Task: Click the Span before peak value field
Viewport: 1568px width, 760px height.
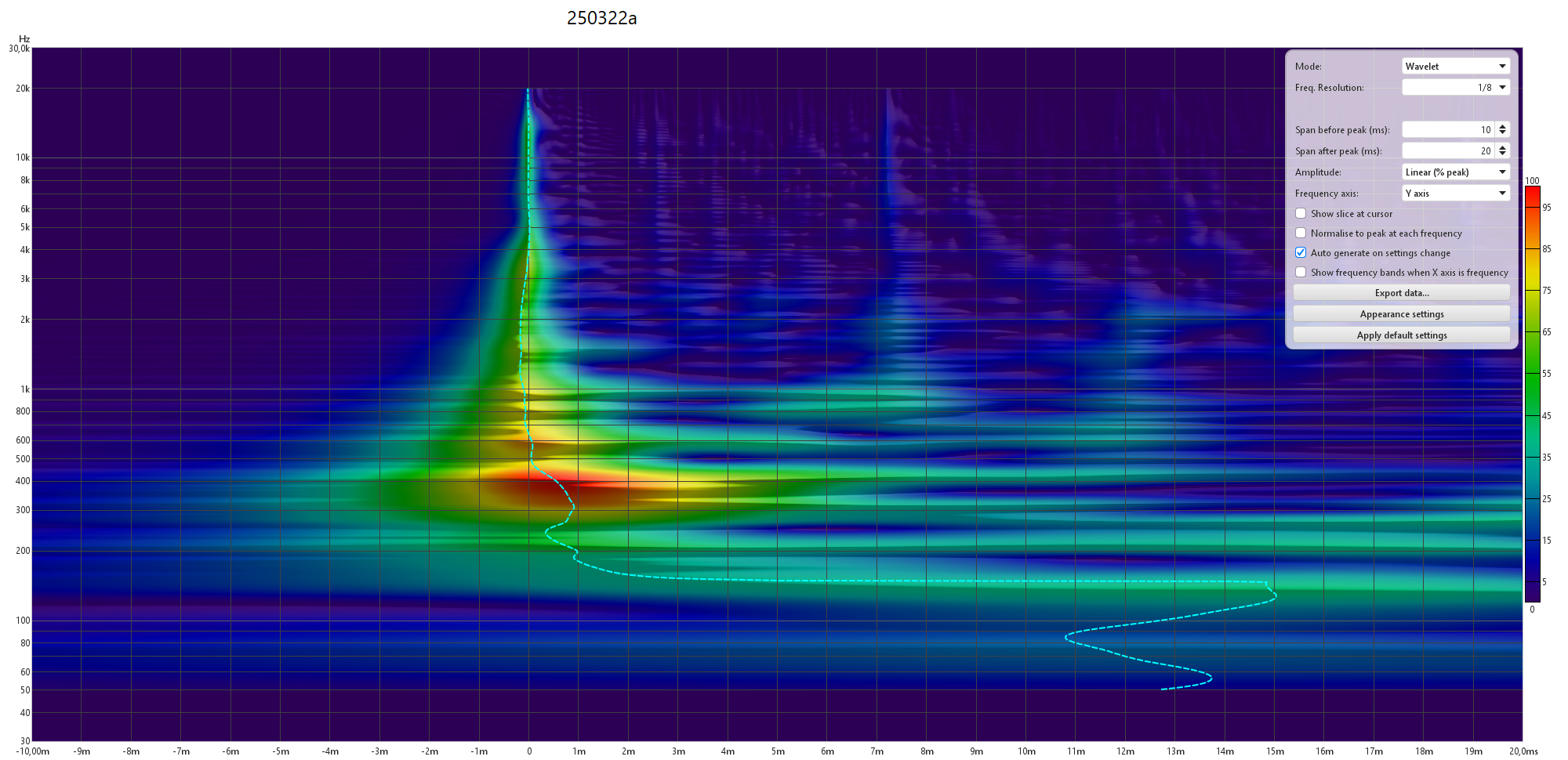Action: 1448,130
